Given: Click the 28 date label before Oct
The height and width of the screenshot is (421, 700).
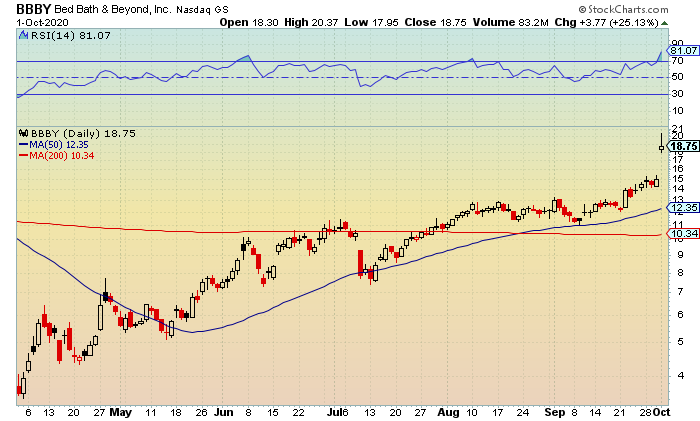Looking at the screenshot, I should pos(645,412).
